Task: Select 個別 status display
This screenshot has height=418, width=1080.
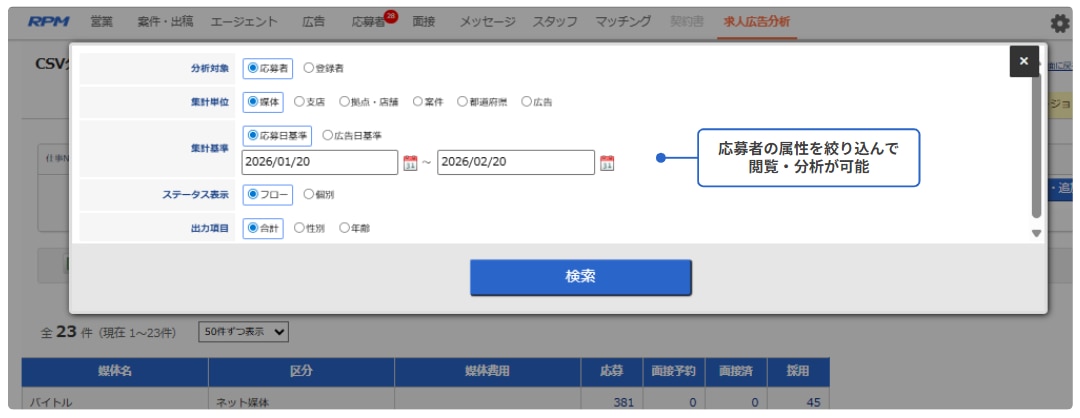Action: click(x=319, y=195)
